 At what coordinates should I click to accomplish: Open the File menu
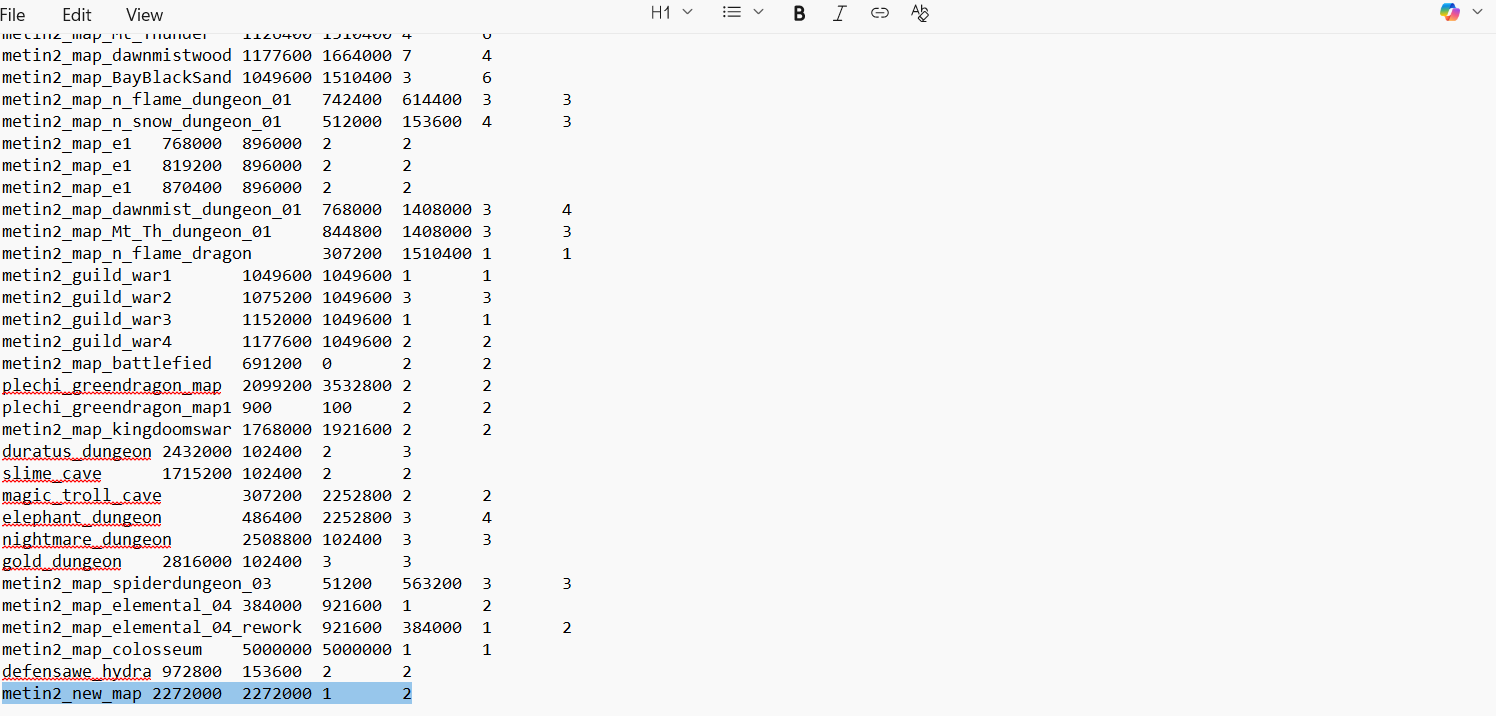pyautogui.click(x=13, y=15)
